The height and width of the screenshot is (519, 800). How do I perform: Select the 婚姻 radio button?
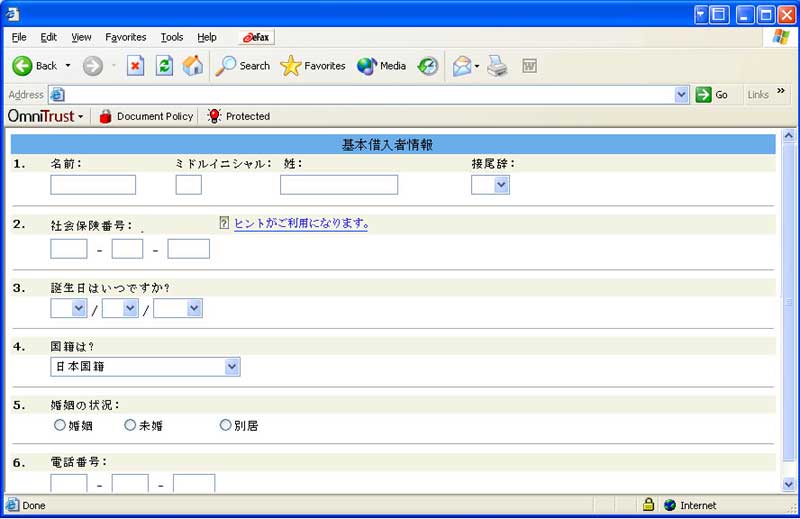click(x=60, y=425)
